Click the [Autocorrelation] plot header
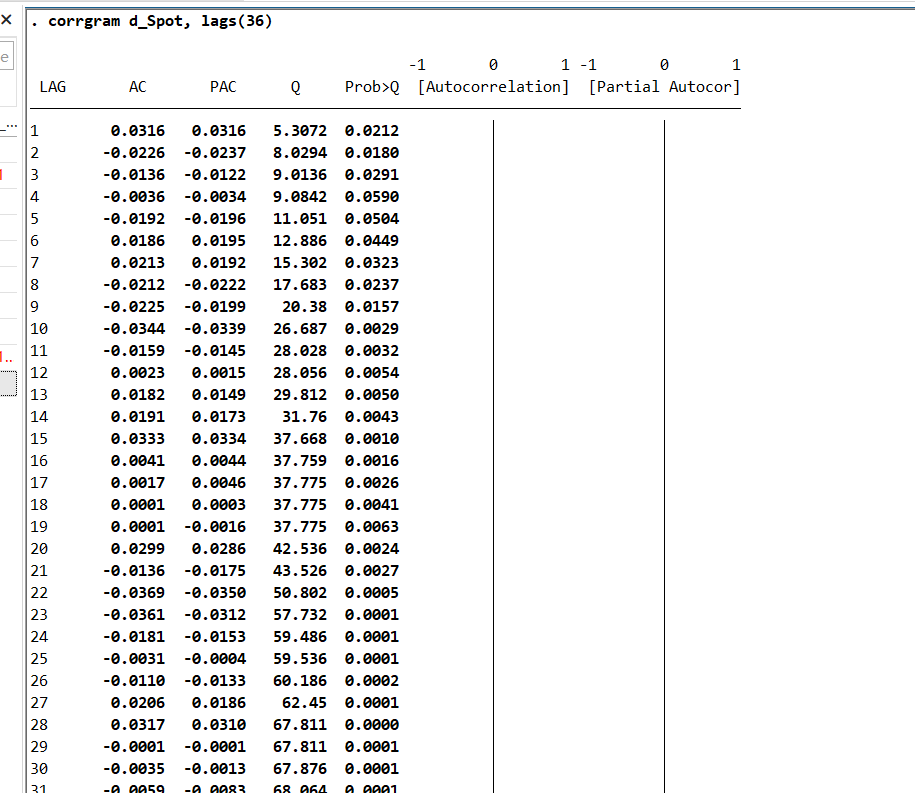 tap(493, 87)
